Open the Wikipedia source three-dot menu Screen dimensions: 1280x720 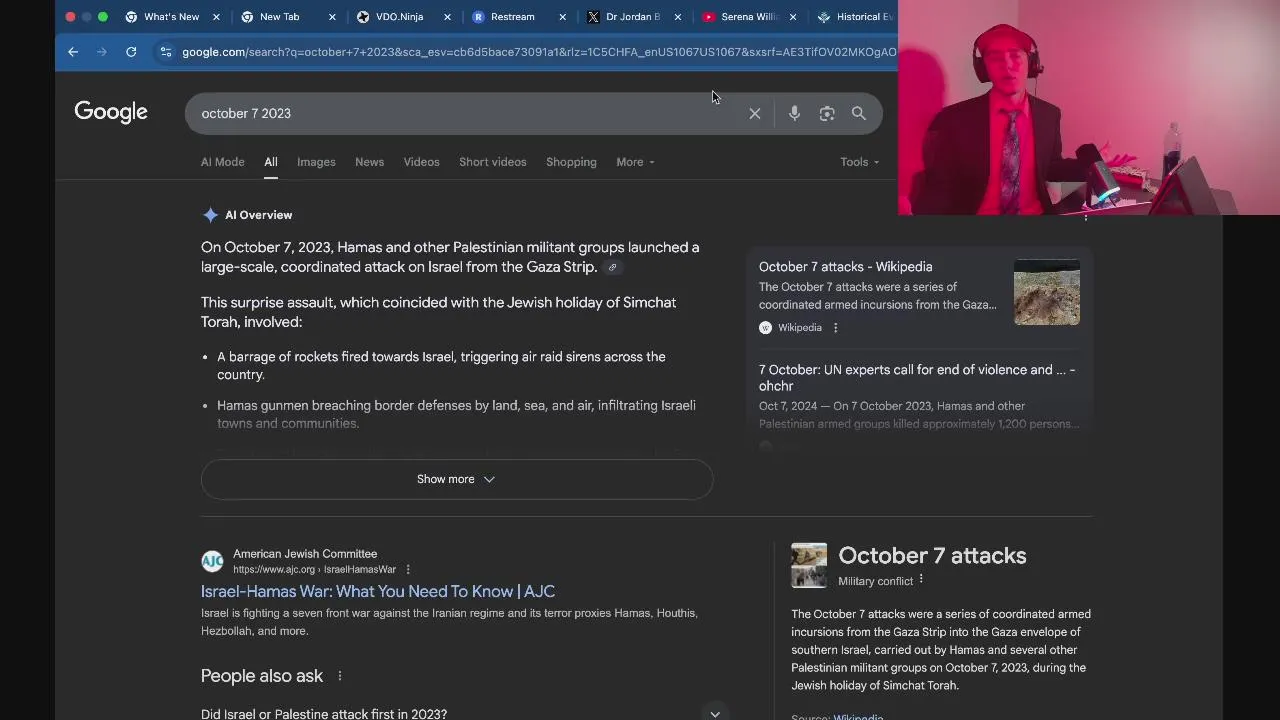coord(836,328)
